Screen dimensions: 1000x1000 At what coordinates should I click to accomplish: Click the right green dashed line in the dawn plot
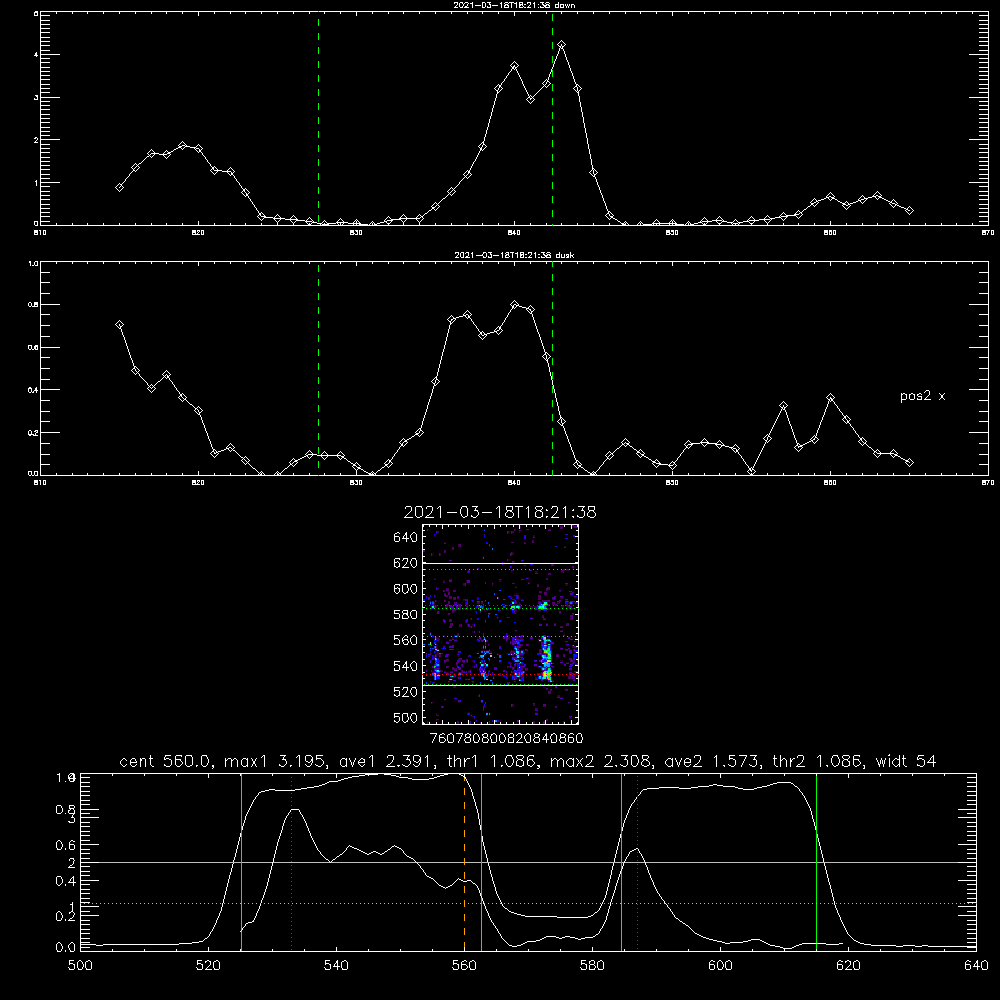[x=552, y=118]
